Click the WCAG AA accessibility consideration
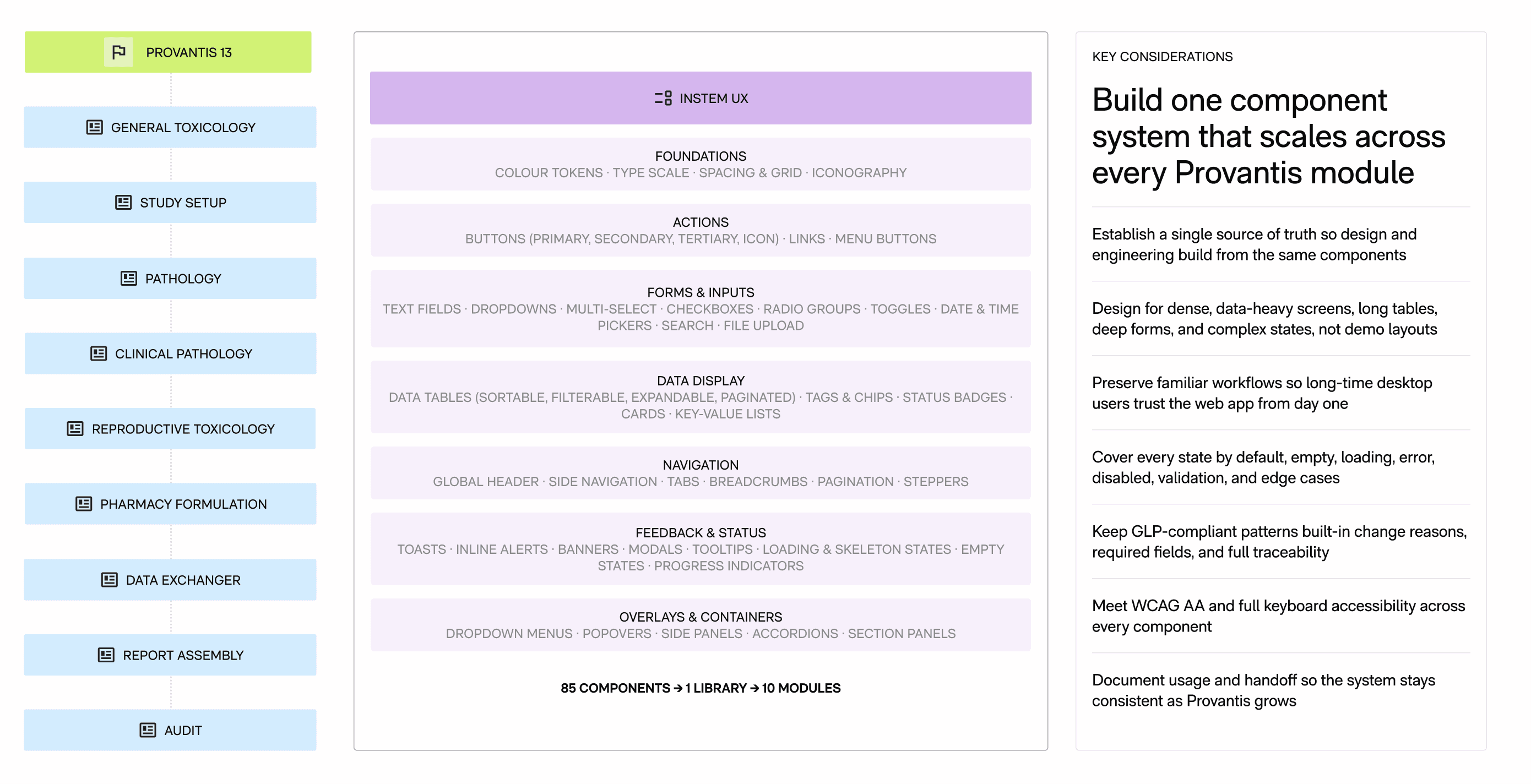1531x784 pixels. tap(1278, 616)
